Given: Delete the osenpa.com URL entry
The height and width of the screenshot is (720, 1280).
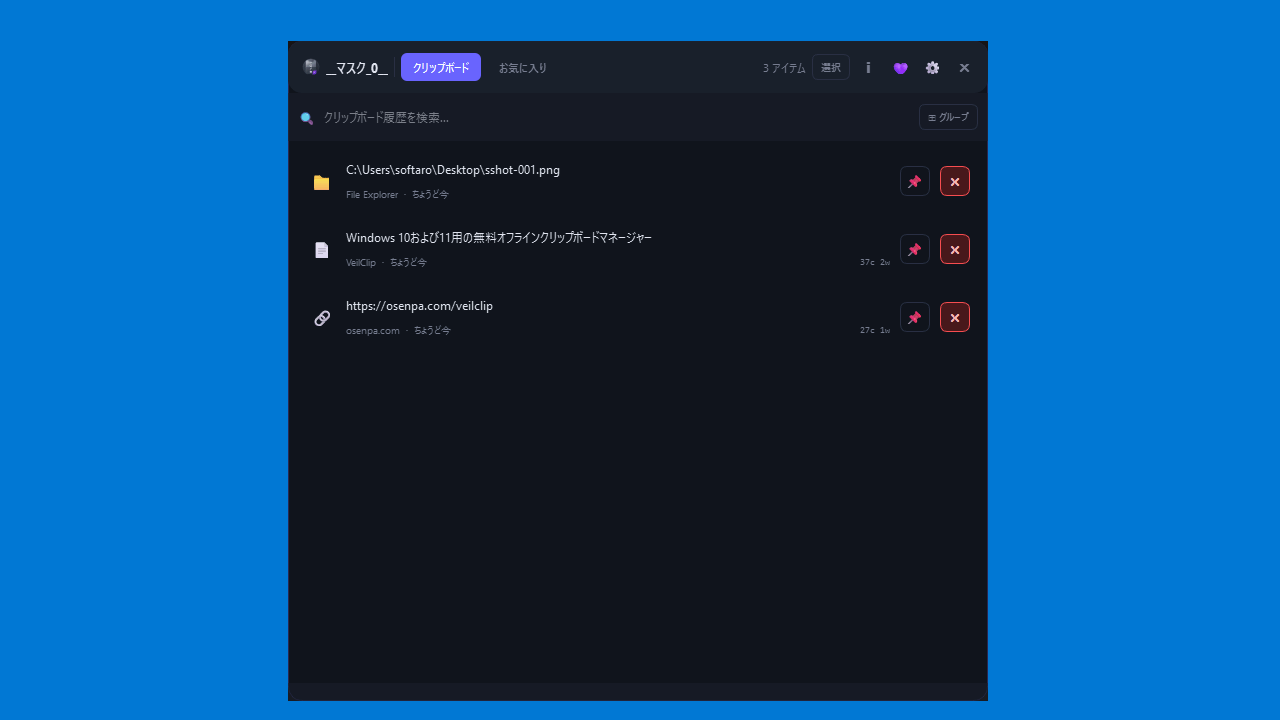Looking at the screenshot, I should click(x=954, y=317).
